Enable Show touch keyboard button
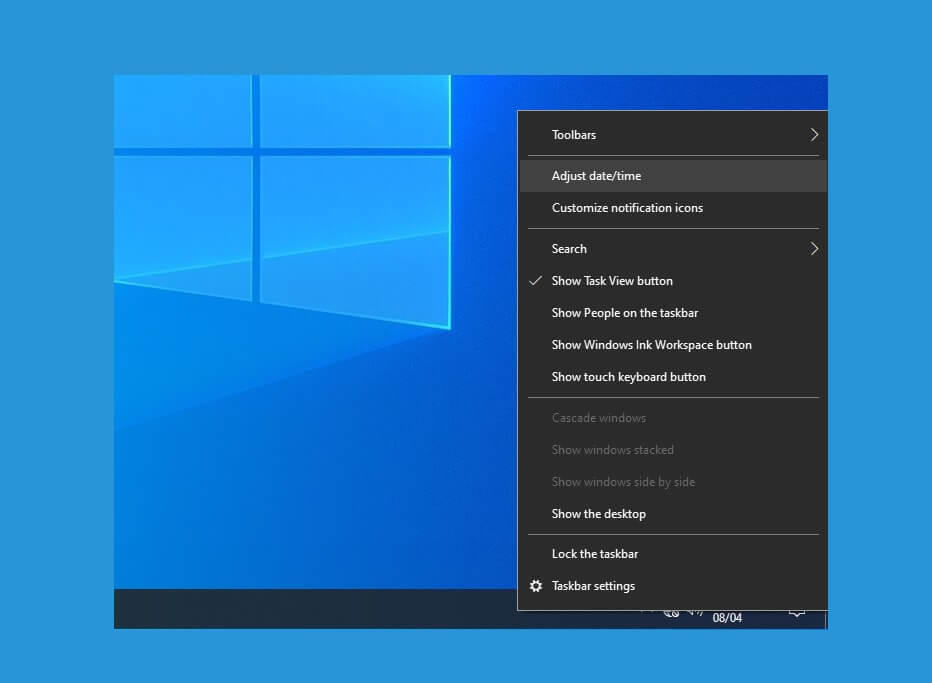 [x=629, y=377]
